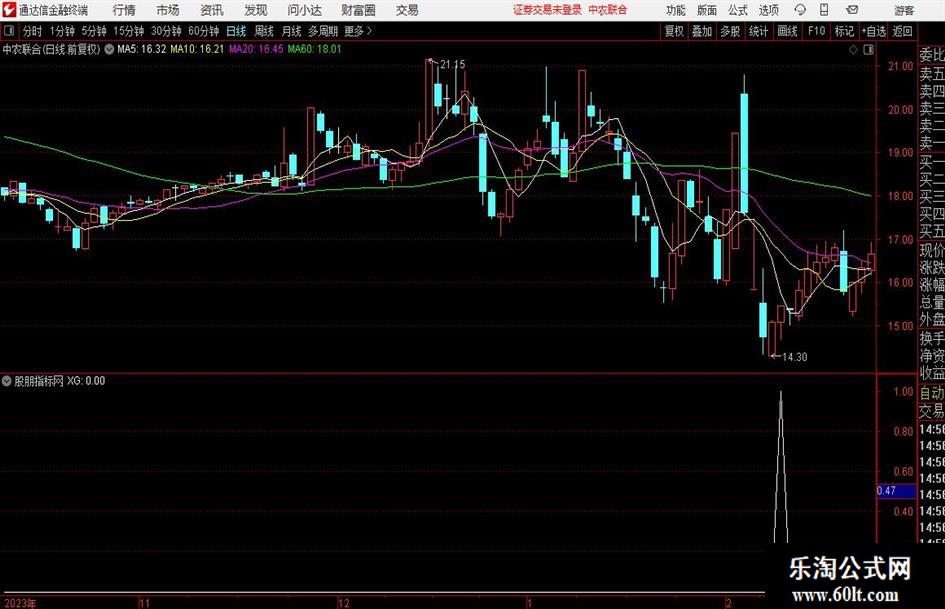The height and width of the screenshot is (609, 945).
Task: Switch to 1分钟 period
Action: coord(62,31)
